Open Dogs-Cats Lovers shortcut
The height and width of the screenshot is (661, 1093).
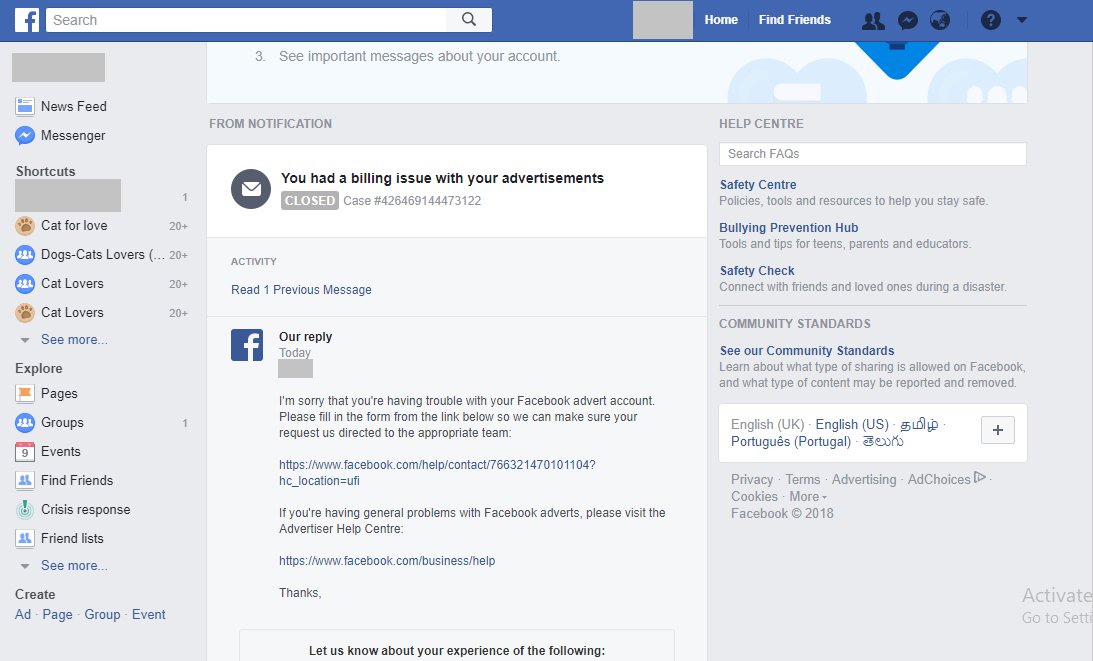pos(102,254)
